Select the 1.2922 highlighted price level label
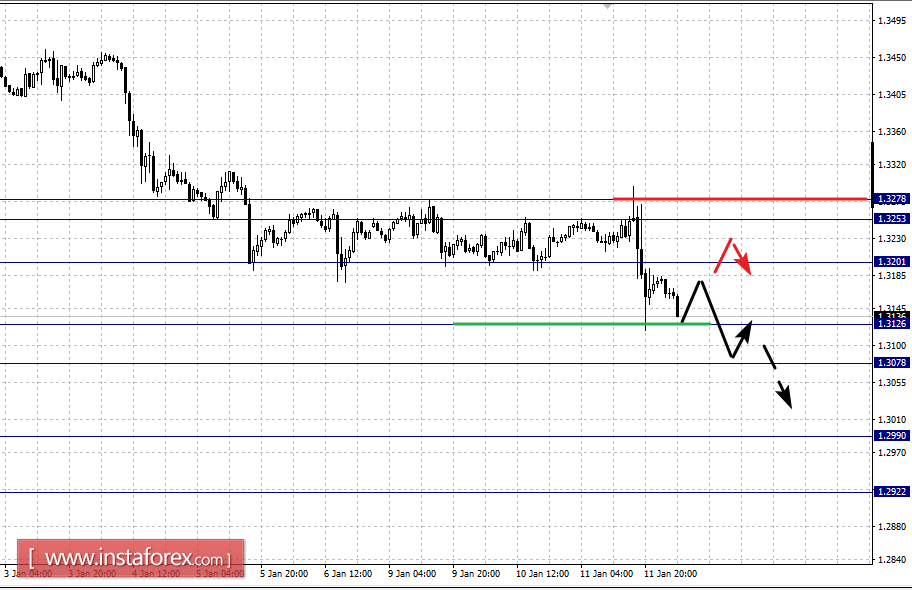The image size is (912, 590). tap(892, 492)
